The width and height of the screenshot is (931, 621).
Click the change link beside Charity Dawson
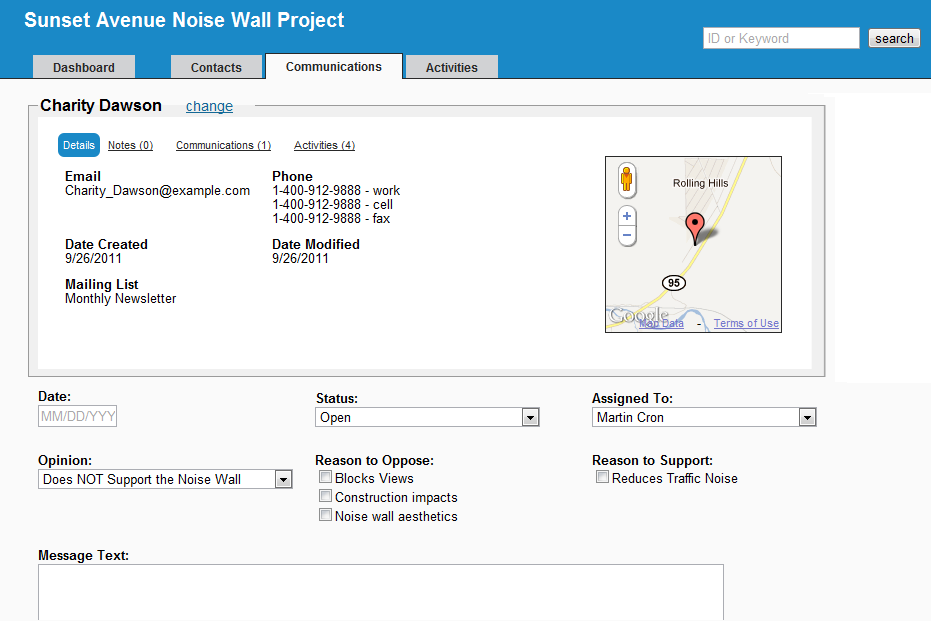click(209, 106)
